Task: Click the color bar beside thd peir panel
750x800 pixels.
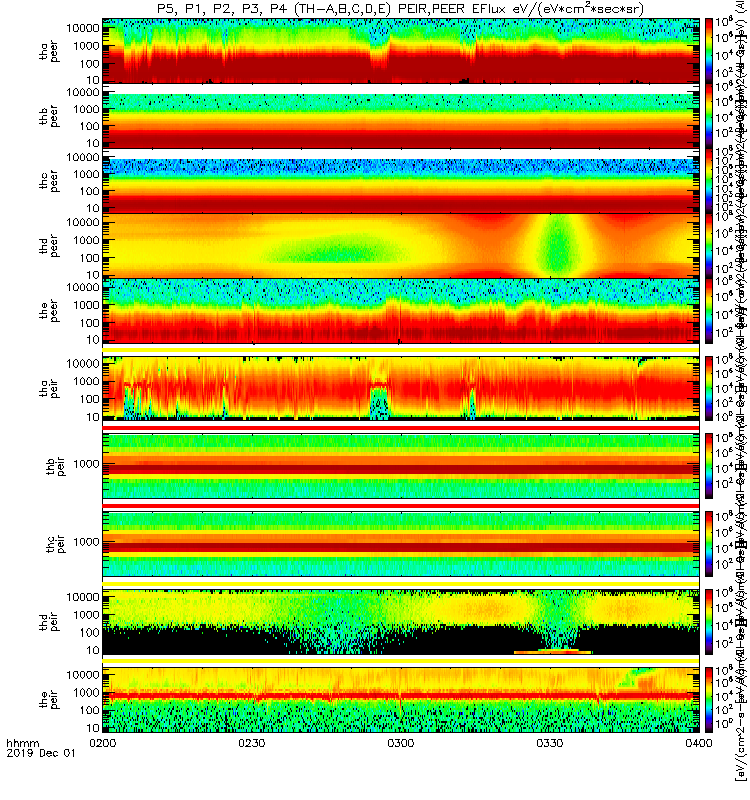Action: tap(709, 621)
